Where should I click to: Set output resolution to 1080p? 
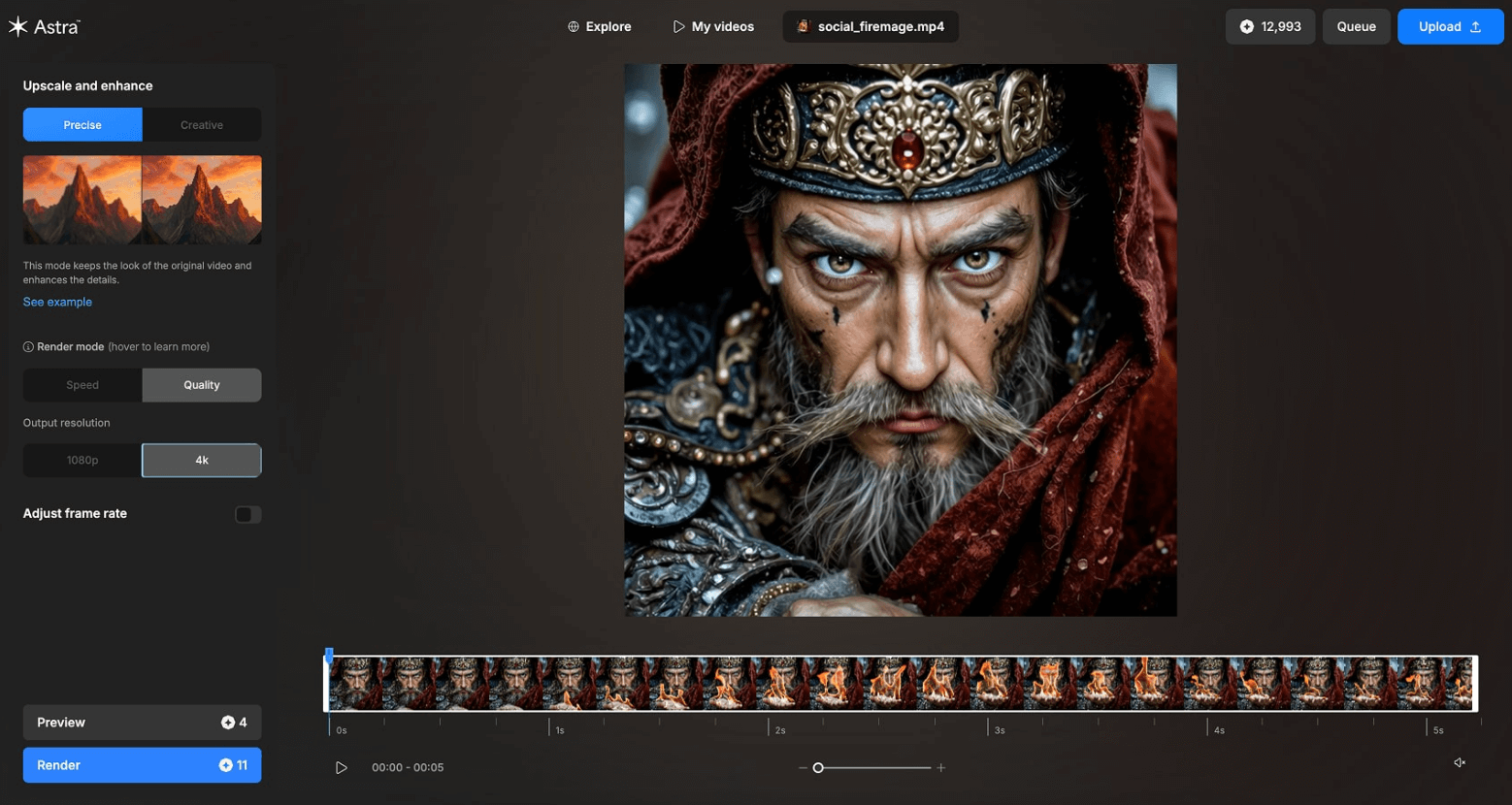pyautogui.click(x=82, y=460)
